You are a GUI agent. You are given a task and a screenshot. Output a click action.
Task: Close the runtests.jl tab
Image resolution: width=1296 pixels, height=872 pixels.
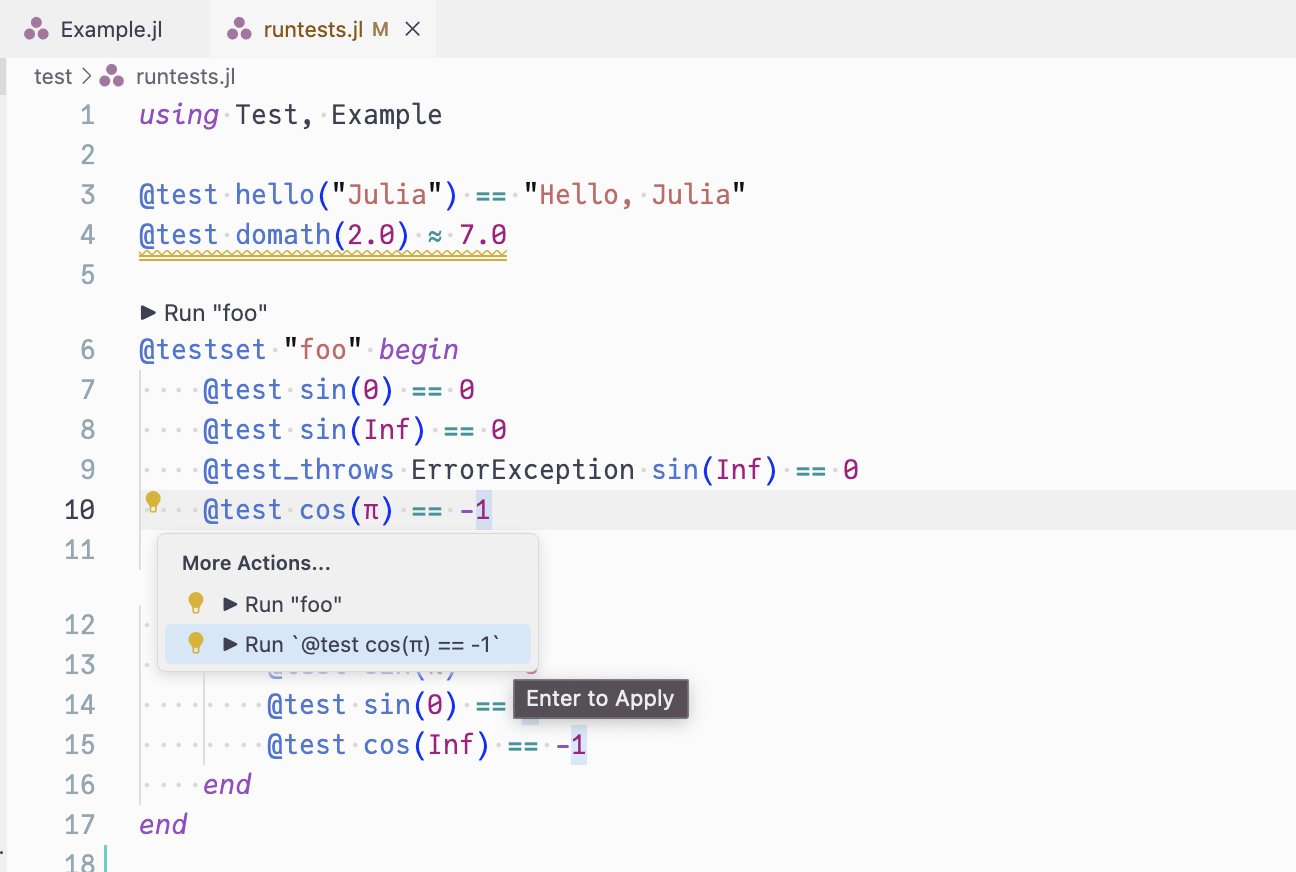(x=412, y=28)
